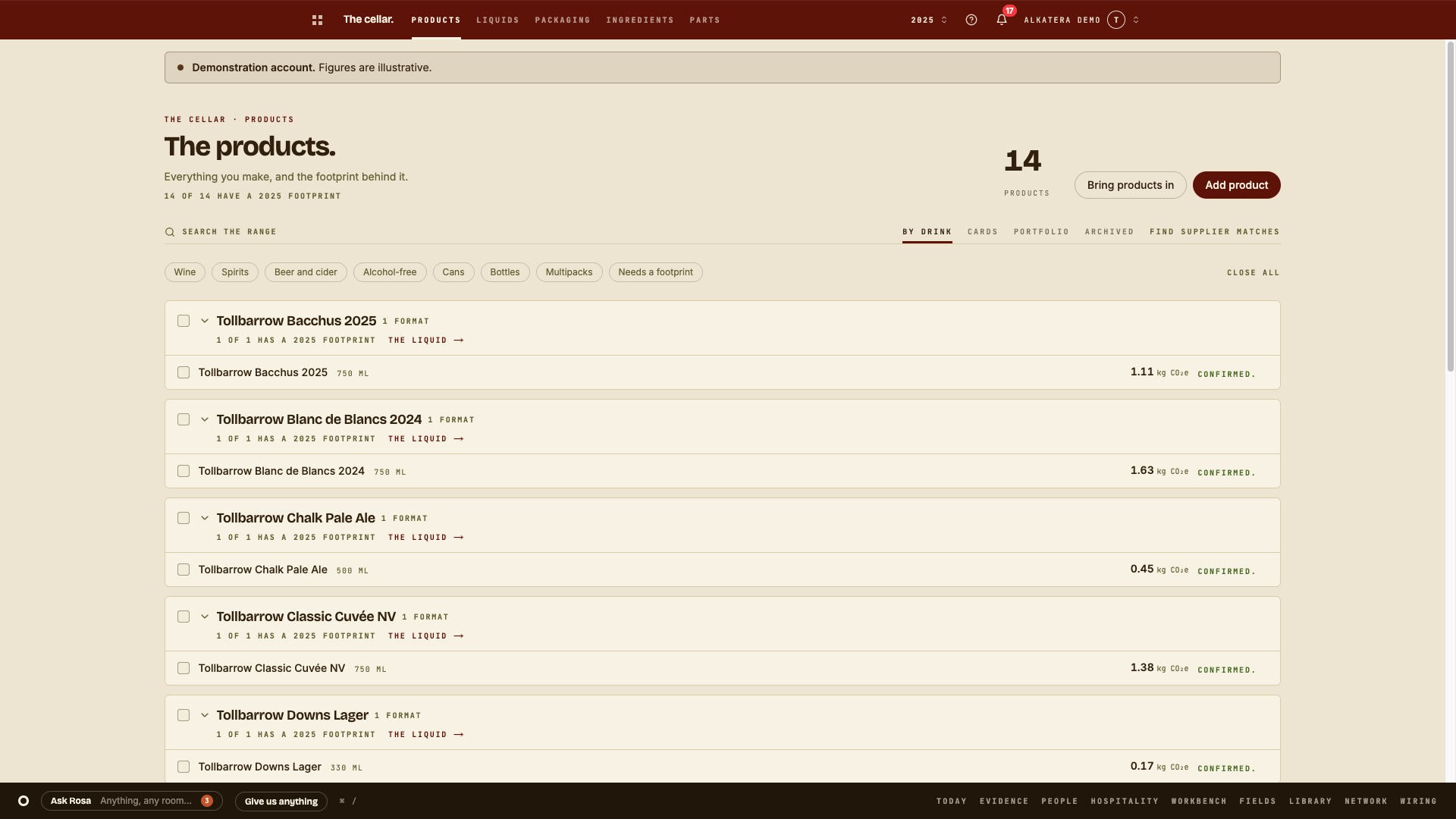Open the help question mark icon
The width and height of the screenshot is (1456, 819).
click(971, 20)
